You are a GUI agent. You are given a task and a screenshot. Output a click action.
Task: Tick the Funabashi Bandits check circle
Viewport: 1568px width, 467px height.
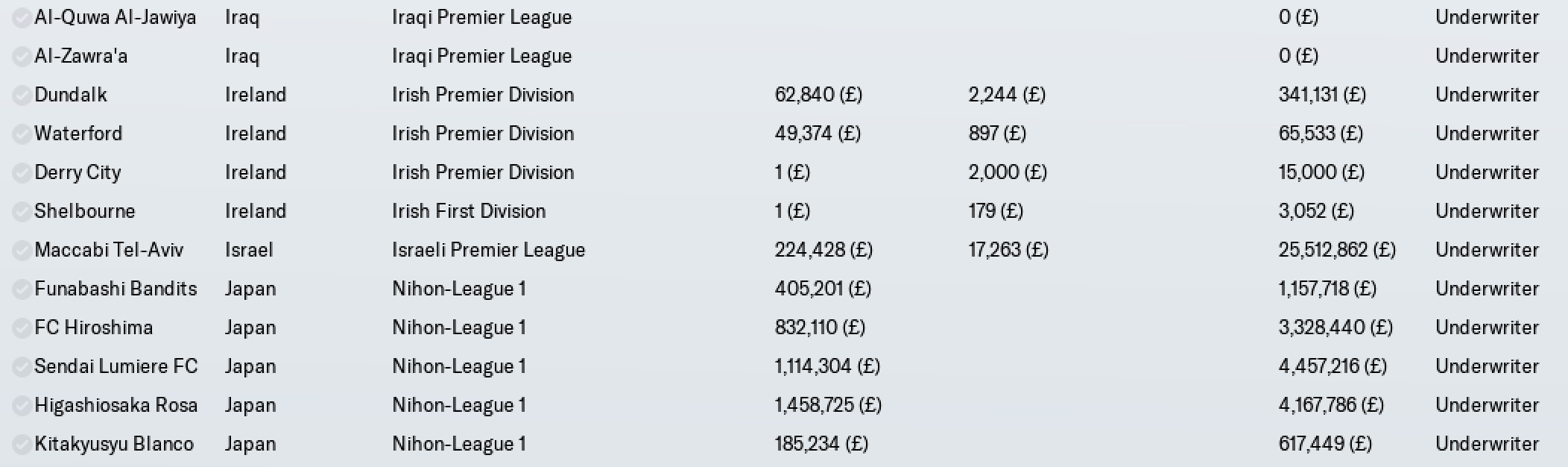tap(22, 289)
